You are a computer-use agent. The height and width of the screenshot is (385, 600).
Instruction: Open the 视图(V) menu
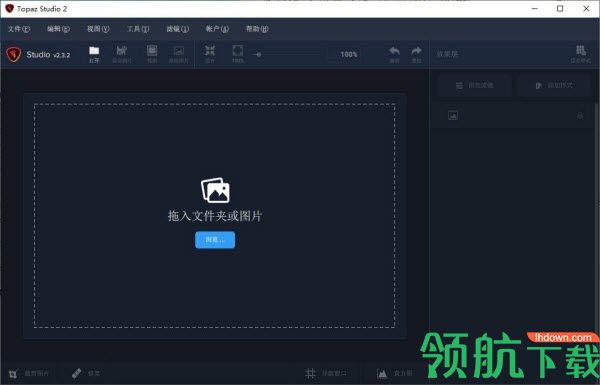click(98, 29)
